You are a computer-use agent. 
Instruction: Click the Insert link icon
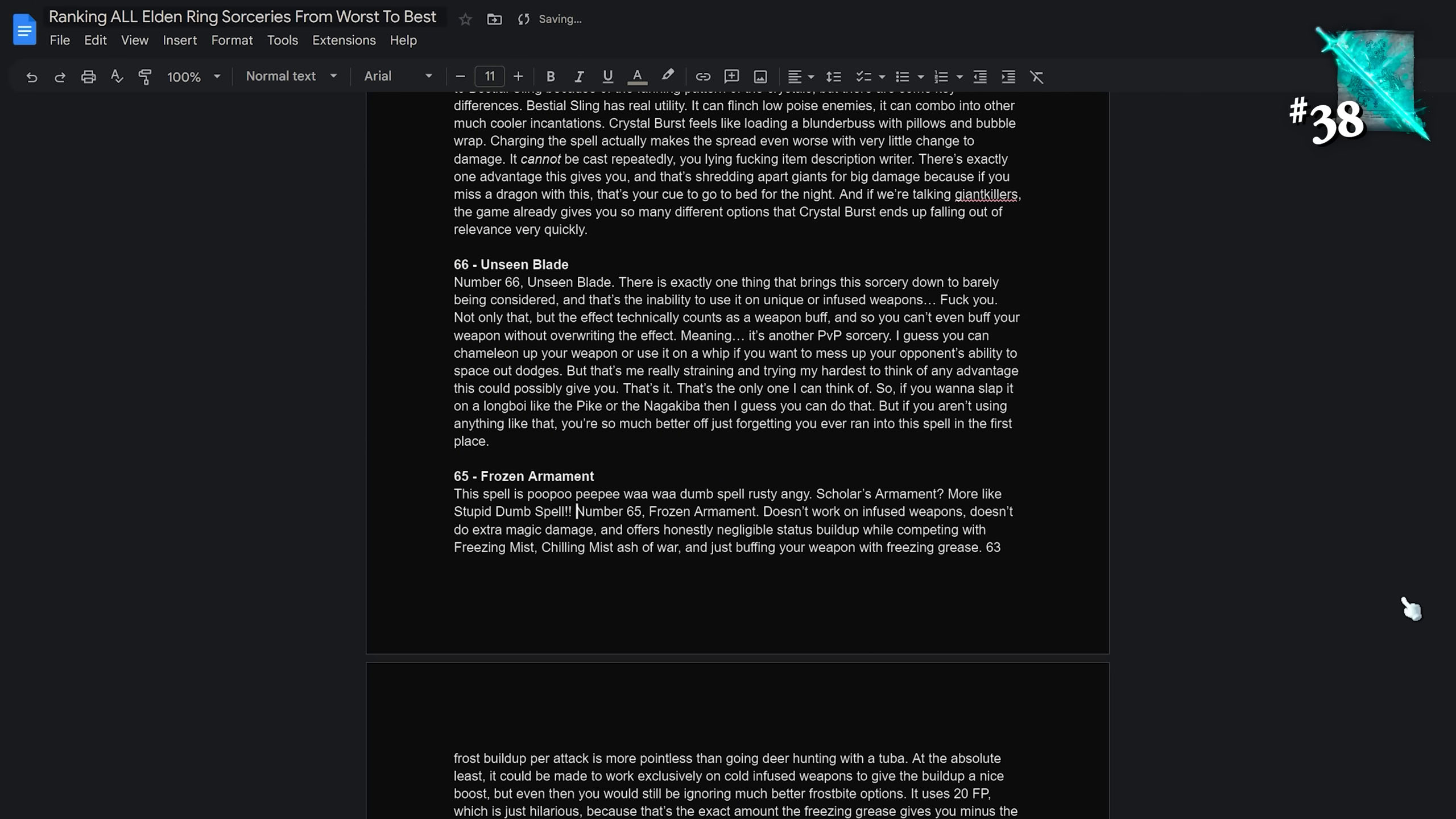point(703,77)
